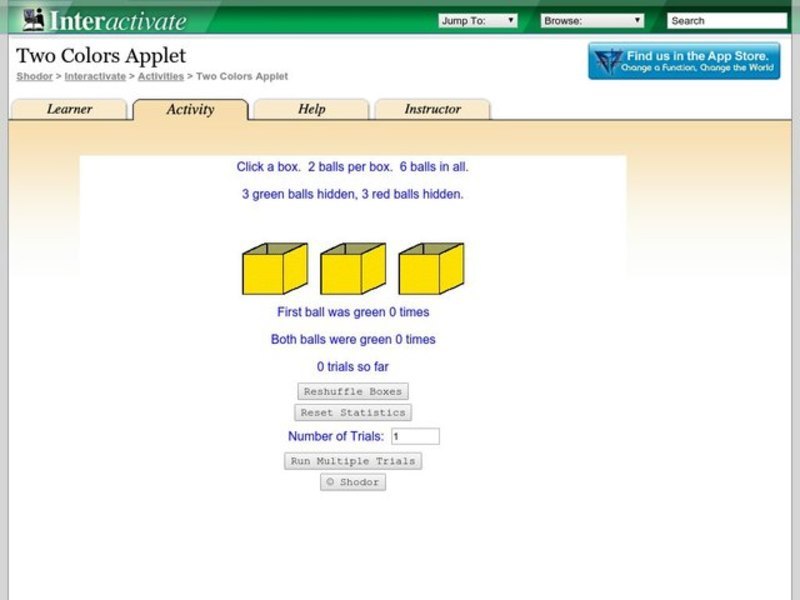Click the Shodor copyright button
Screen dimensions: 800x600
(352, 482)
